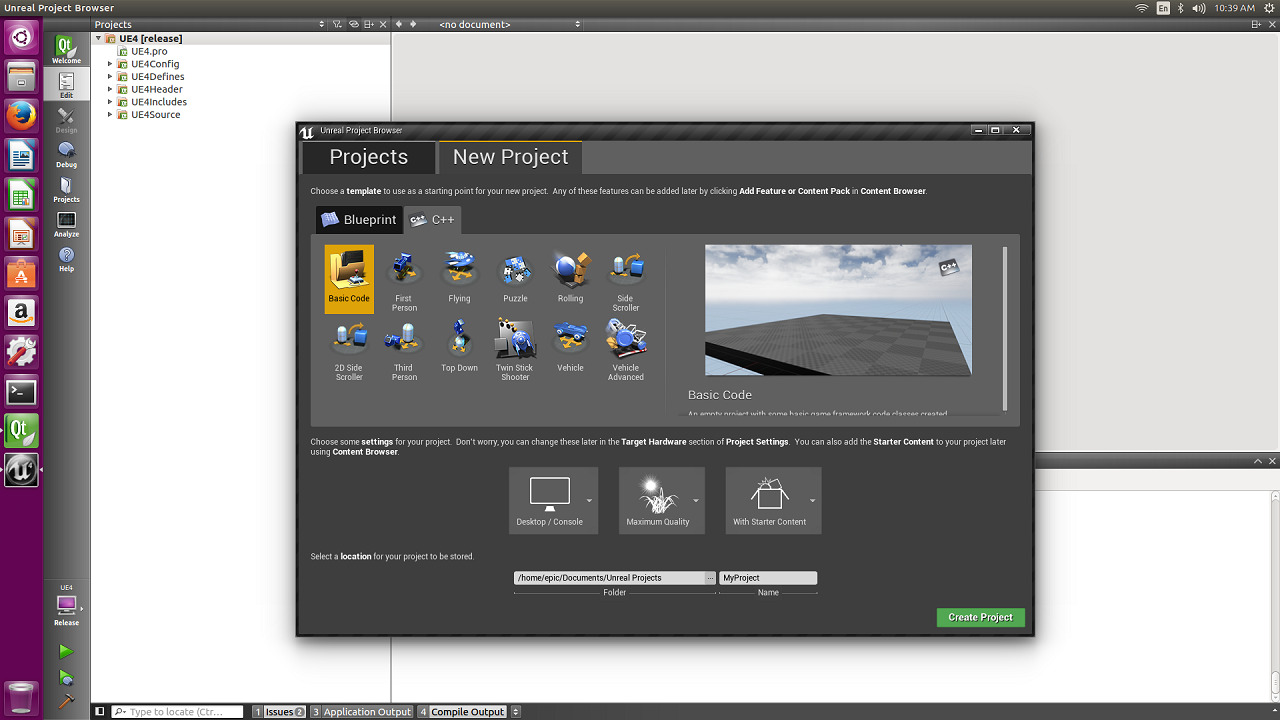The height and width of the screenshot is (720, 1280).
Task: Expand the UE4Source tree node
Action: [111, 115]
